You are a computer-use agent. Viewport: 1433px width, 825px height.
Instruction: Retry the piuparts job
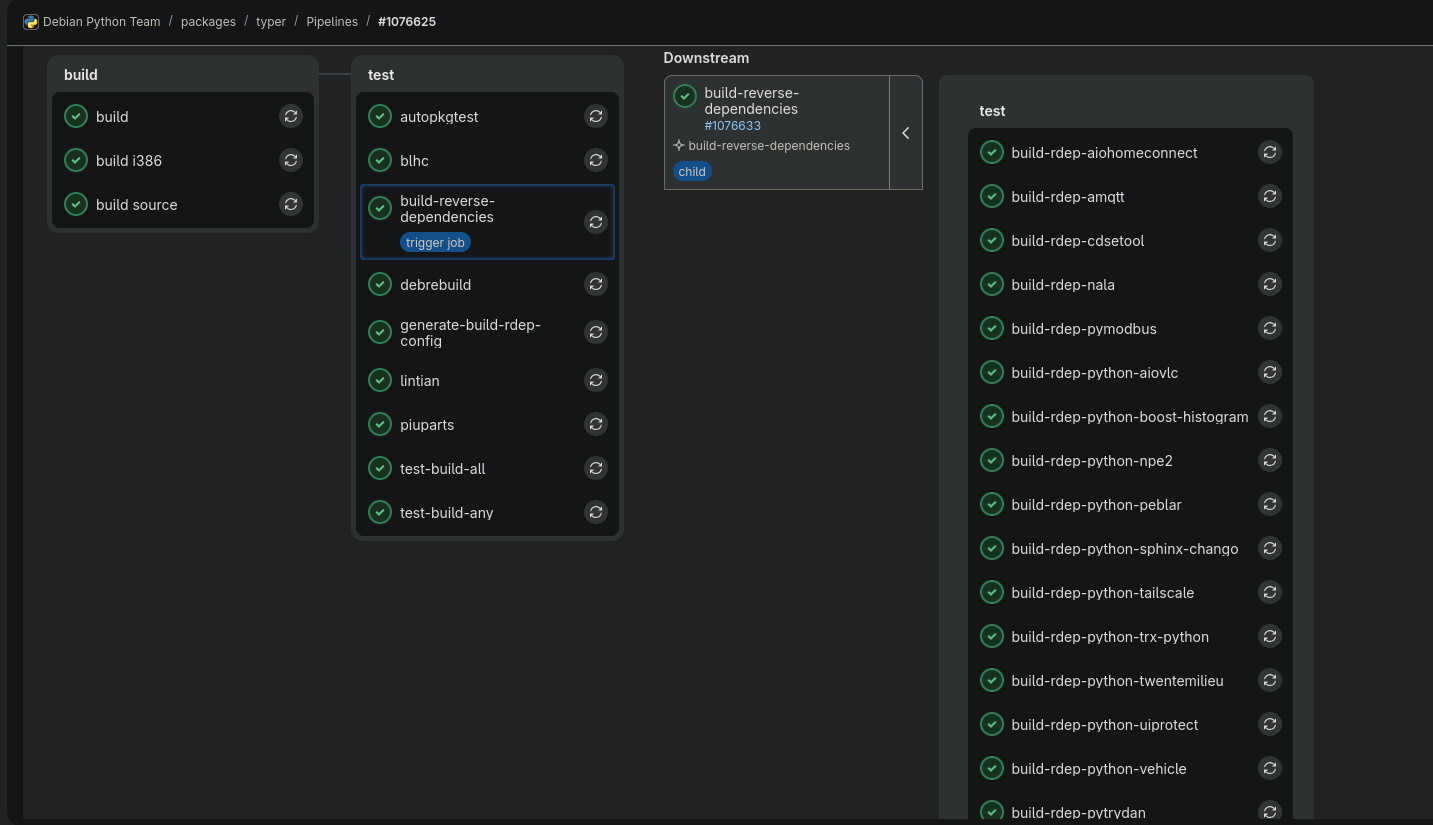595,424
